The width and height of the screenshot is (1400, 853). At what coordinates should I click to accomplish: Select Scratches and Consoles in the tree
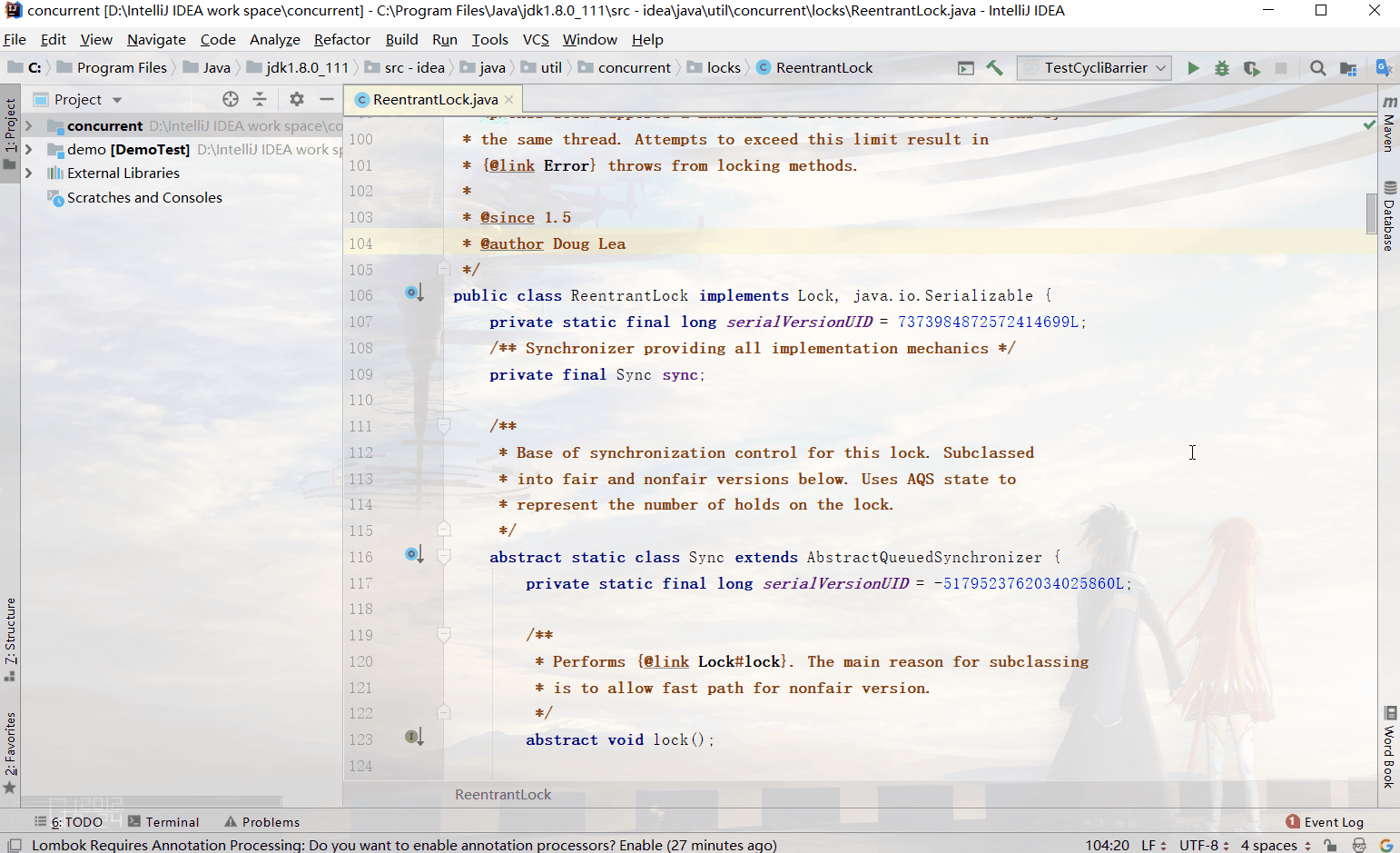[144, 197]
